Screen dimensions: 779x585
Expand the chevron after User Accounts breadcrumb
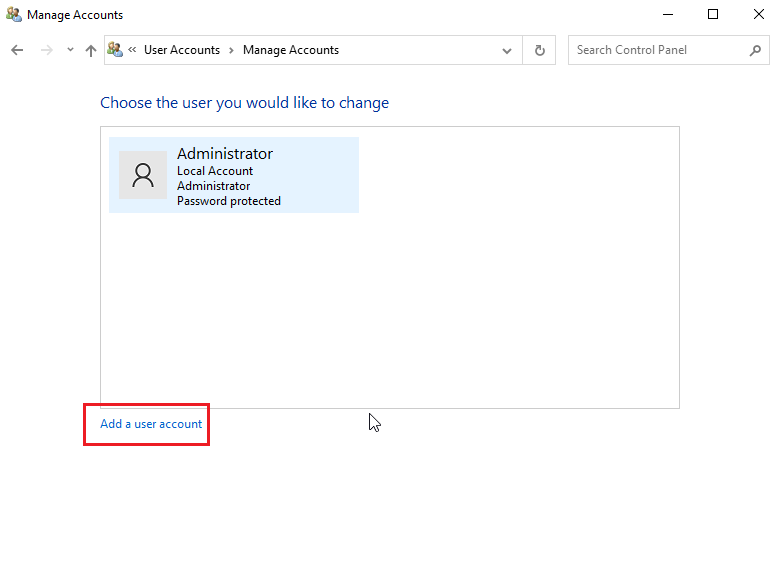pyautogui.click(x=231, y=50)
